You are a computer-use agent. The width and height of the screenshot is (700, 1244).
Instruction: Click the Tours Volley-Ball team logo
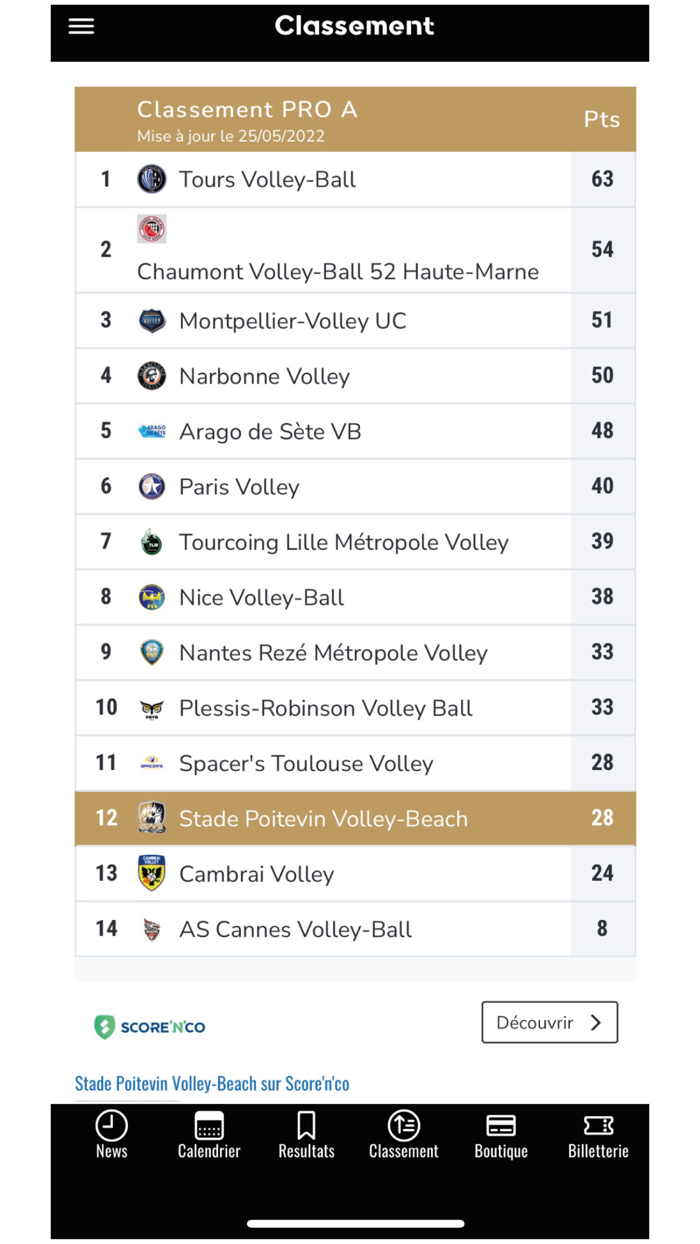click(151, 178)
